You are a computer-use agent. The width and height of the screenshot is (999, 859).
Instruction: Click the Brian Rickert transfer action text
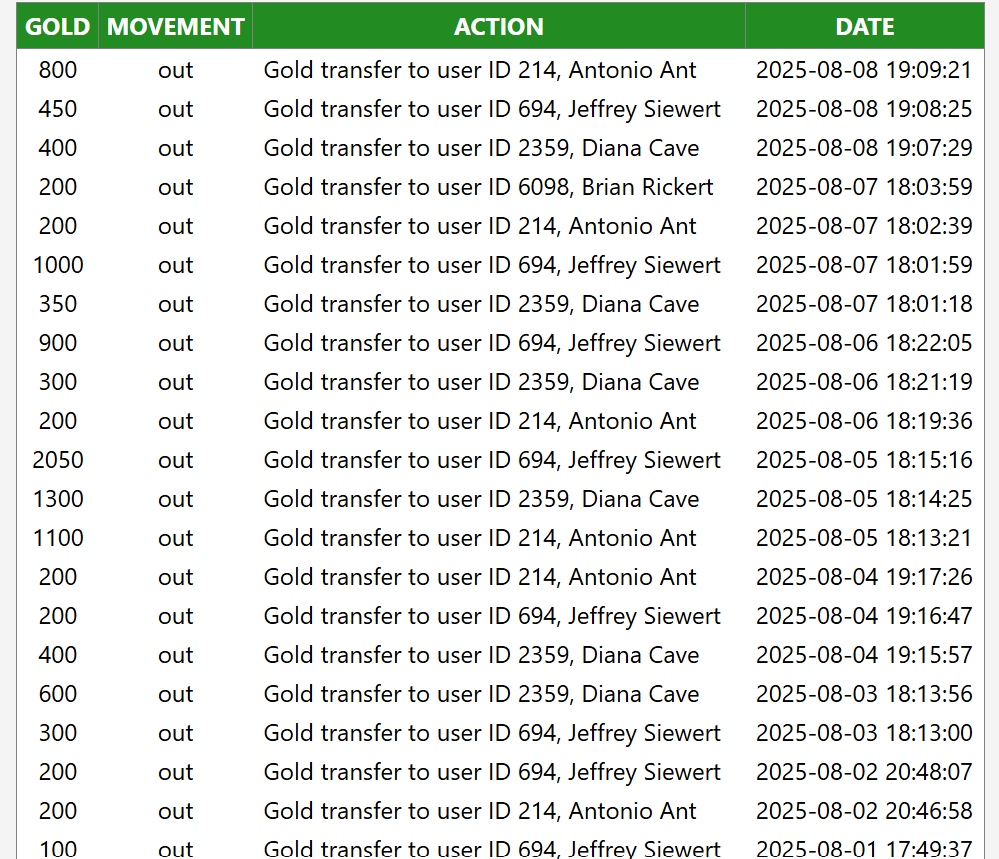tap(488, 187)
